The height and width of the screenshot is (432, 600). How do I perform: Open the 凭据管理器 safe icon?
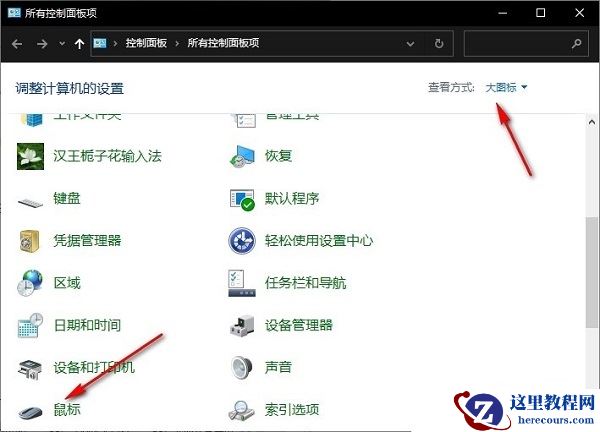30,241
